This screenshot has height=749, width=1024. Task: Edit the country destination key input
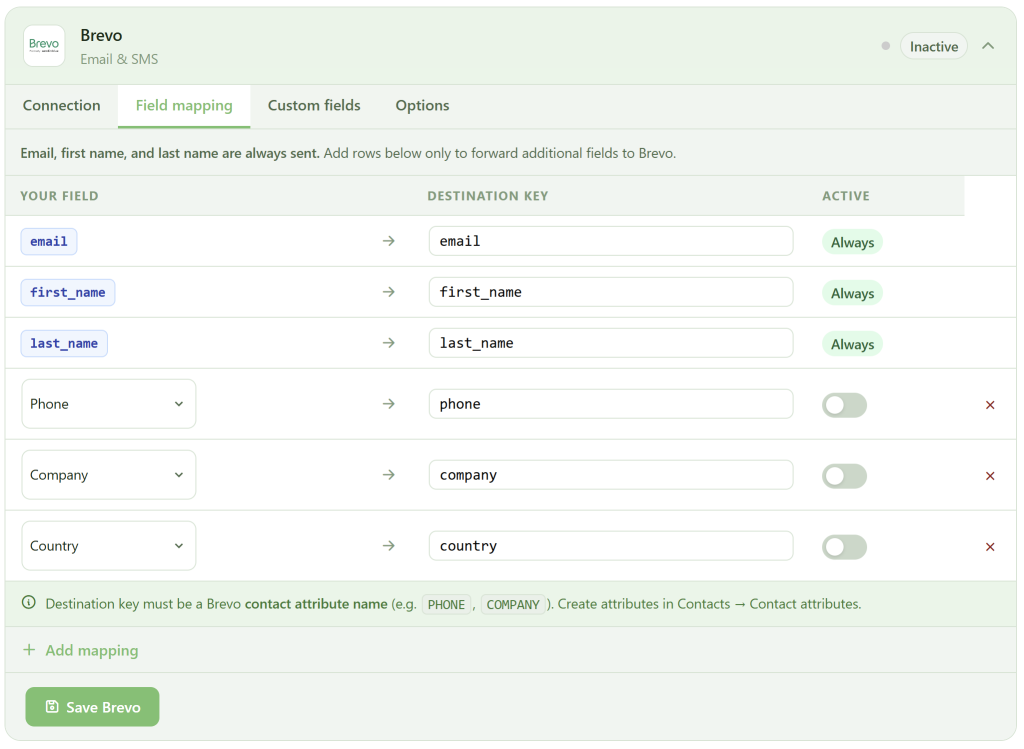pos(611,545)
